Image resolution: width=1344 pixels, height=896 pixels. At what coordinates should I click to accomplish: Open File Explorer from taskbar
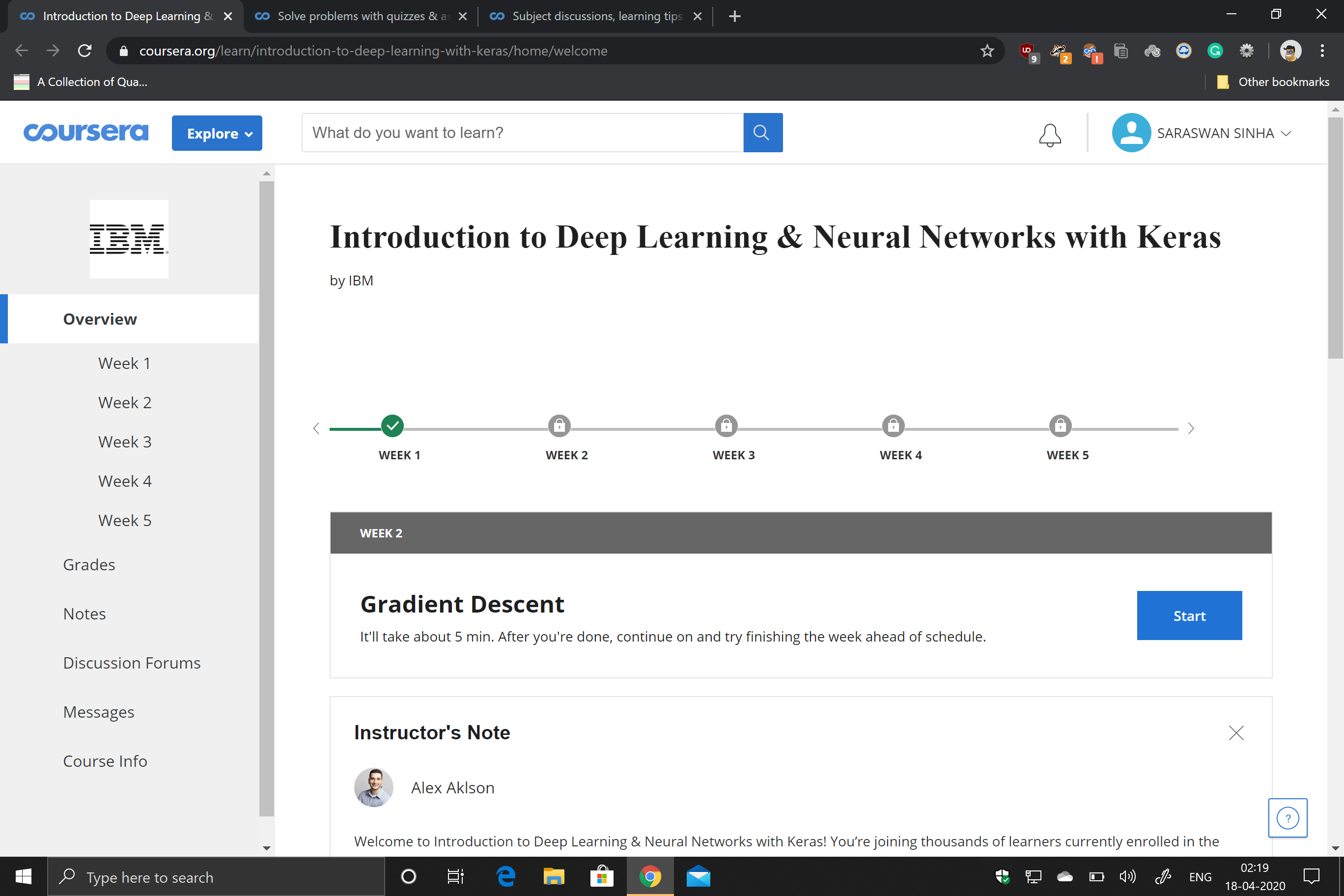click(553, 876)
